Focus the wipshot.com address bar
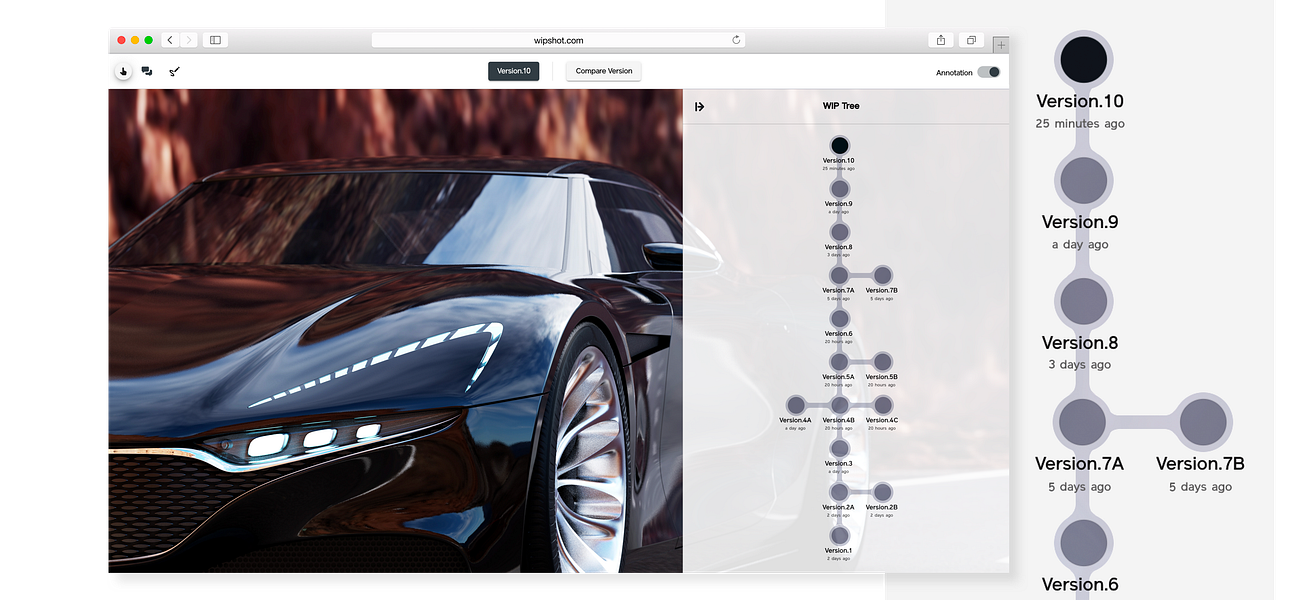 [x=558, y=40]
